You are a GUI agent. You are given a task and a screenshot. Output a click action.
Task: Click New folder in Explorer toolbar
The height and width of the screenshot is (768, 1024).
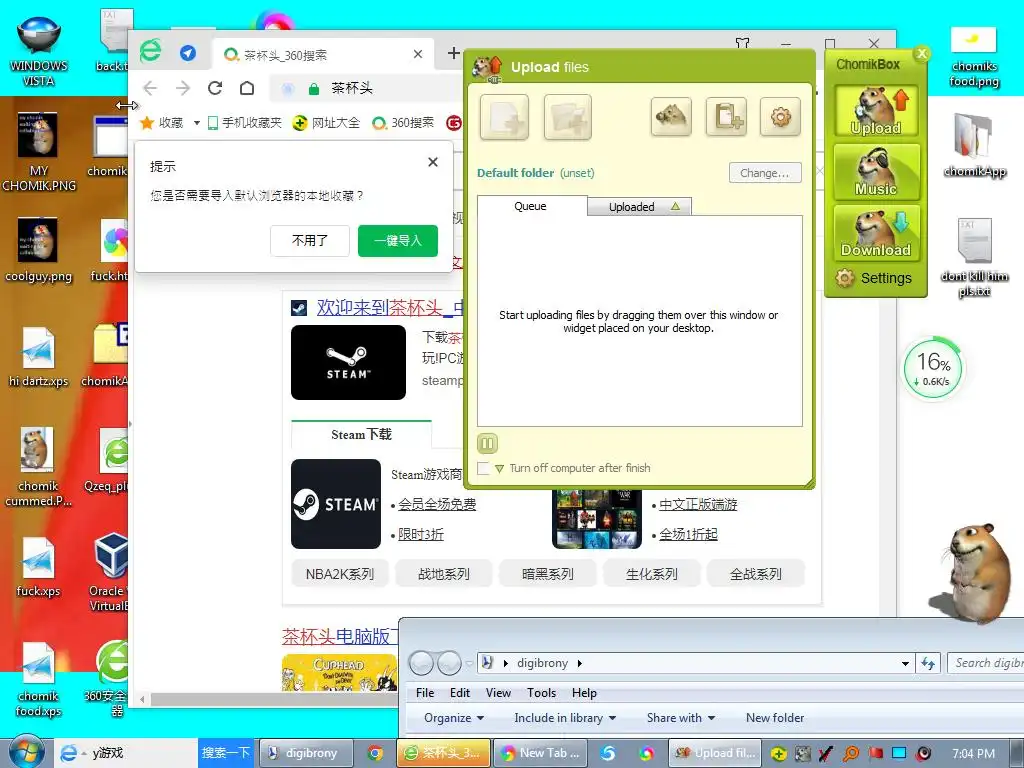pyautogui.click(x=775, y=718)
